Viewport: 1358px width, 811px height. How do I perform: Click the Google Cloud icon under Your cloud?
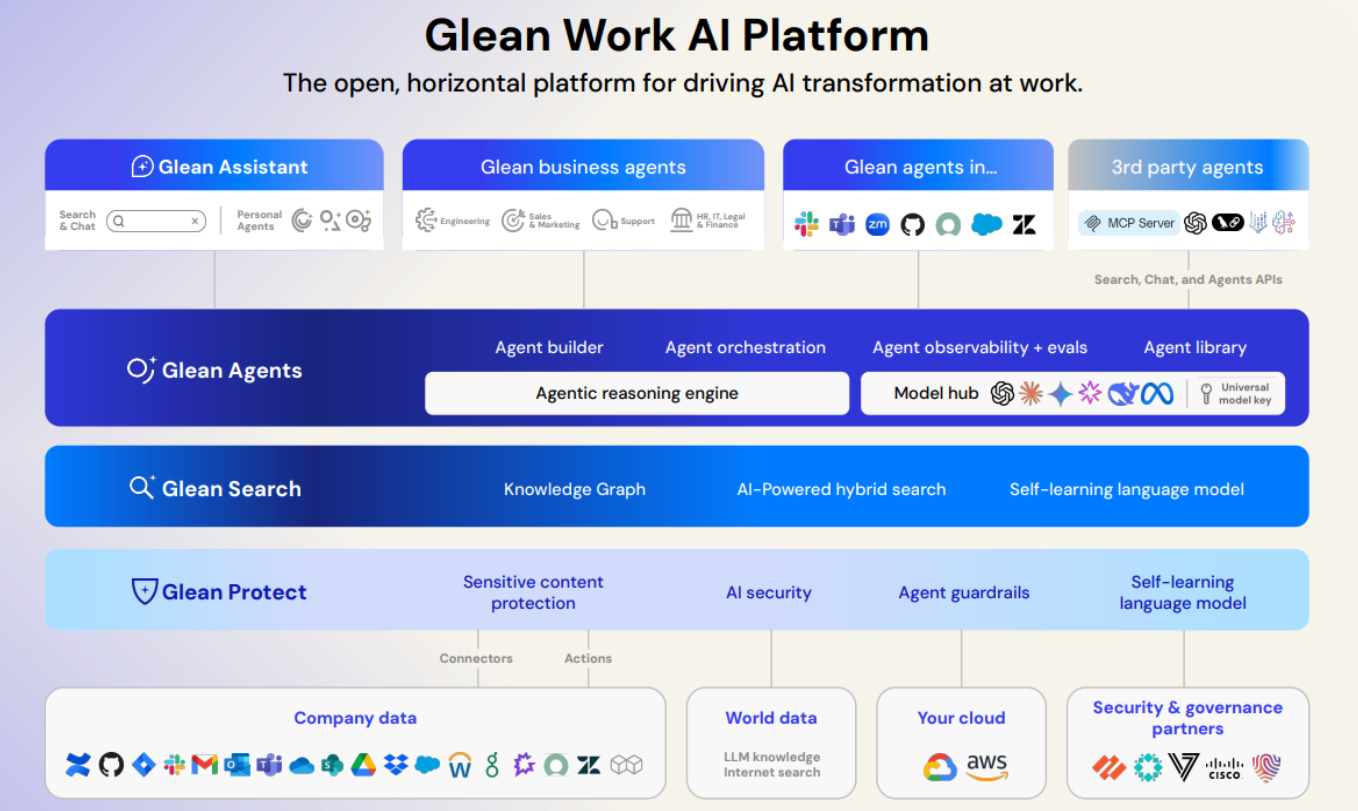(940, 767)
